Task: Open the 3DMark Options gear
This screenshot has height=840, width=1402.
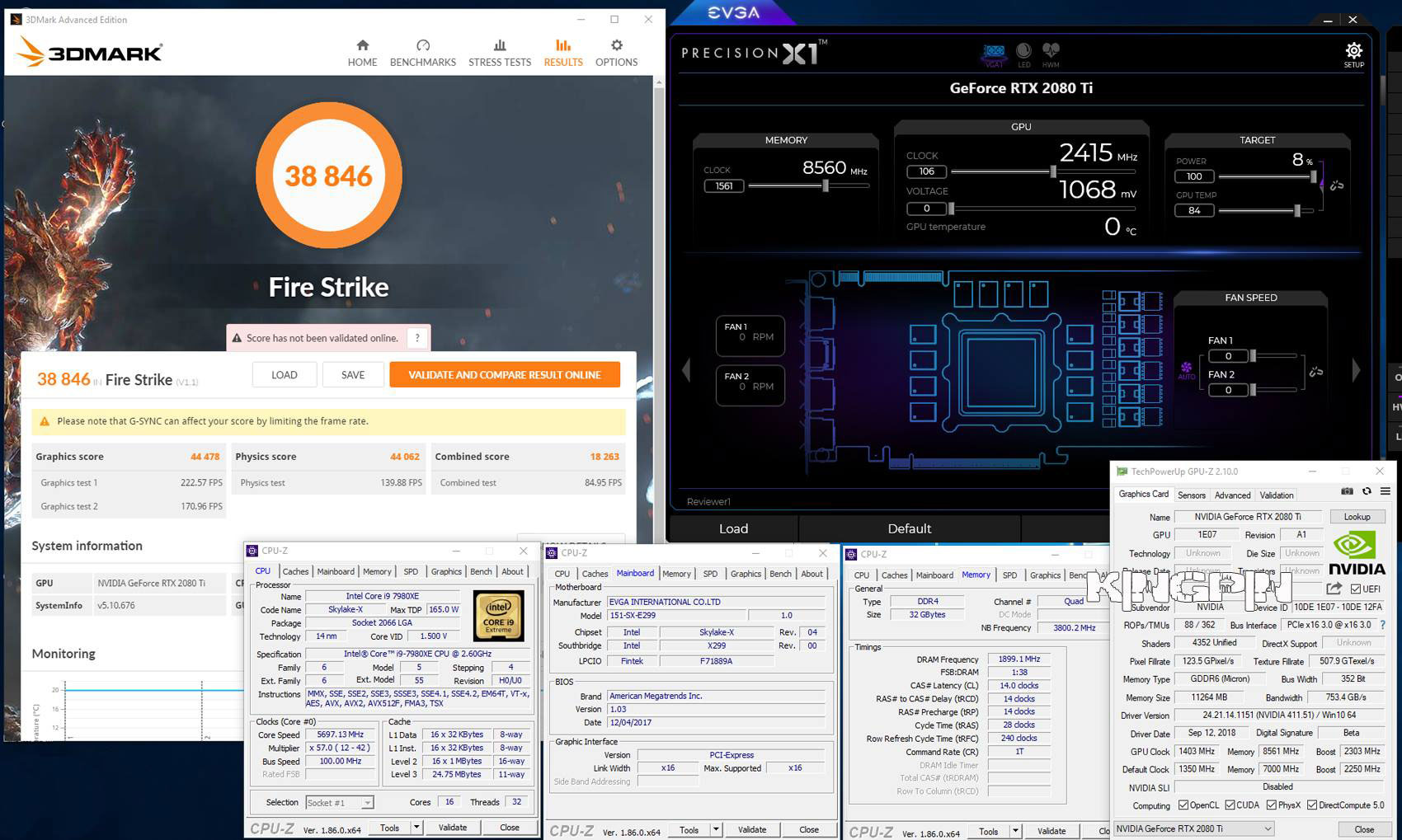Action: point(616,45)
